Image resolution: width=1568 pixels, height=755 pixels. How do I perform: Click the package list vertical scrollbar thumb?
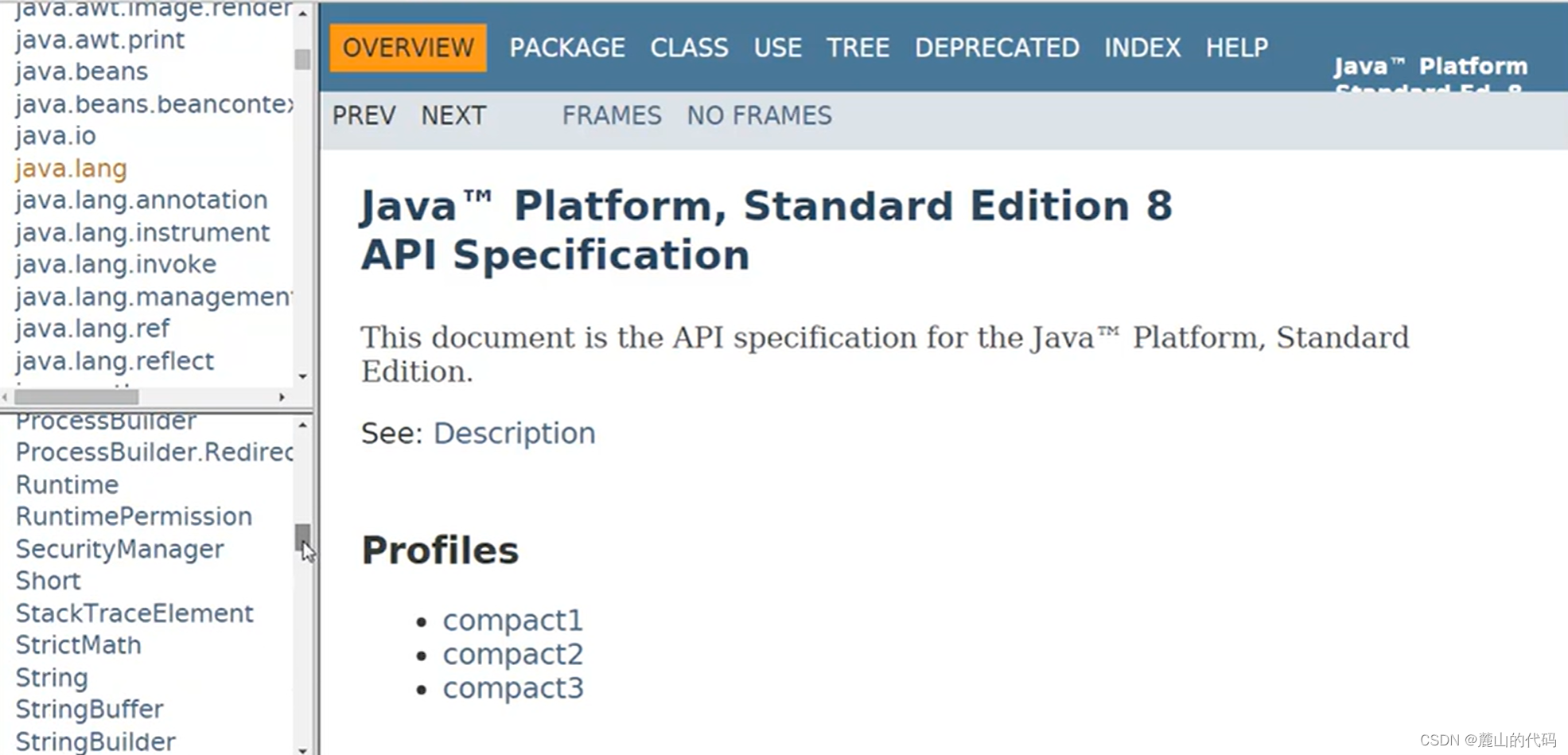pyautogui.click(x=302, y=60)
